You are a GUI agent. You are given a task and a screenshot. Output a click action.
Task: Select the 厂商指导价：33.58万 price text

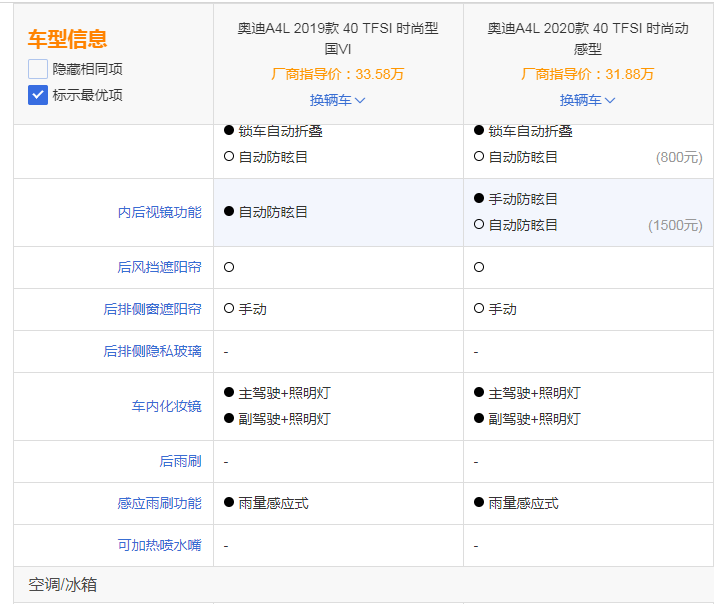coord(338,74)
